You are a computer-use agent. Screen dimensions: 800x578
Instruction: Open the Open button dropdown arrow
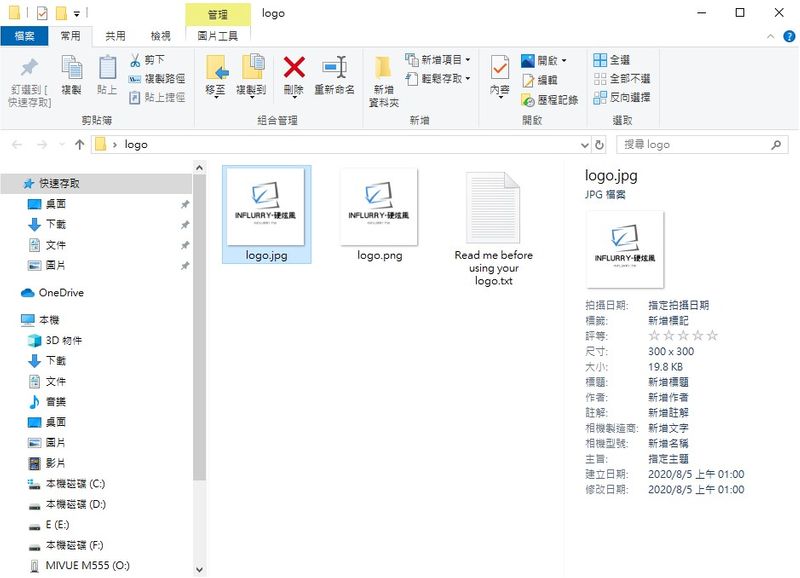(564, 61)
